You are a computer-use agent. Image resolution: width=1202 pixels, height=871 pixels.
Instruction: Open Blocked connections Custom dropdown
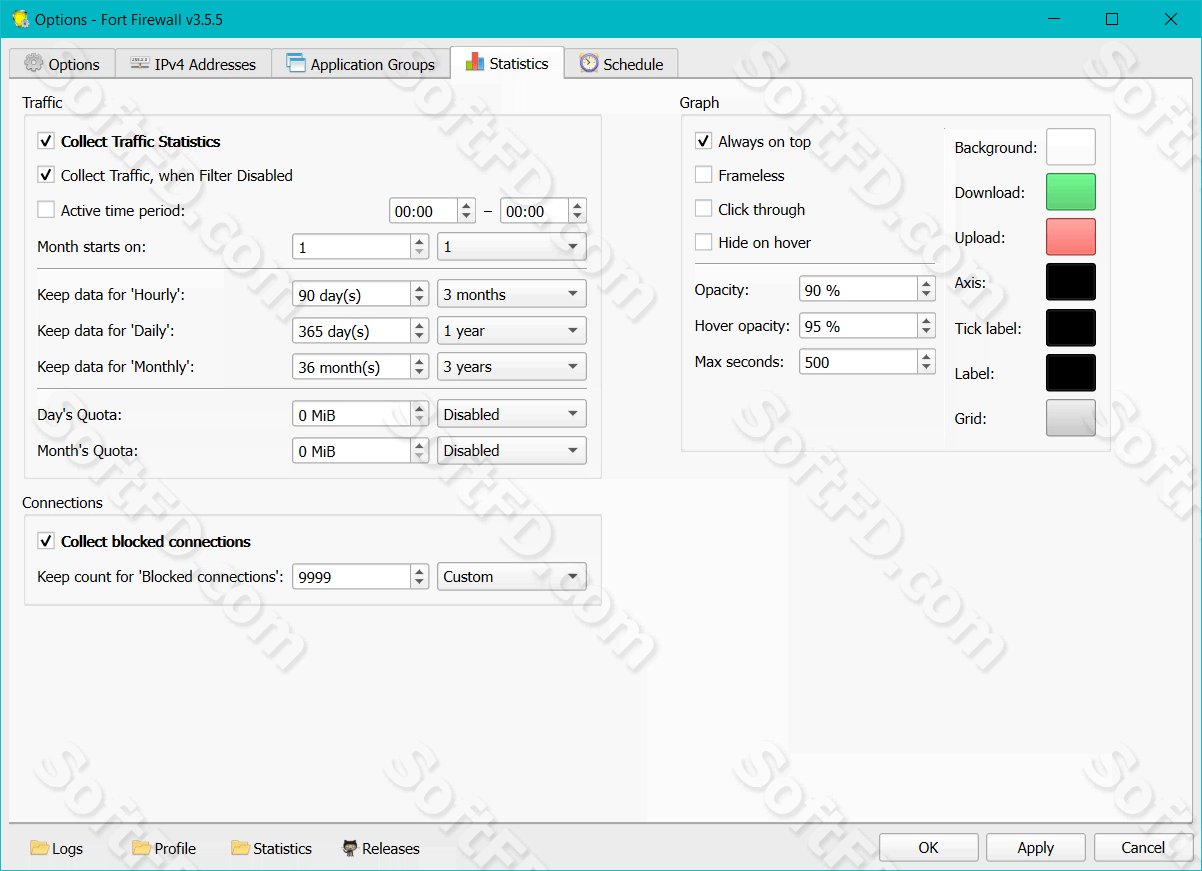click(512, 577)
